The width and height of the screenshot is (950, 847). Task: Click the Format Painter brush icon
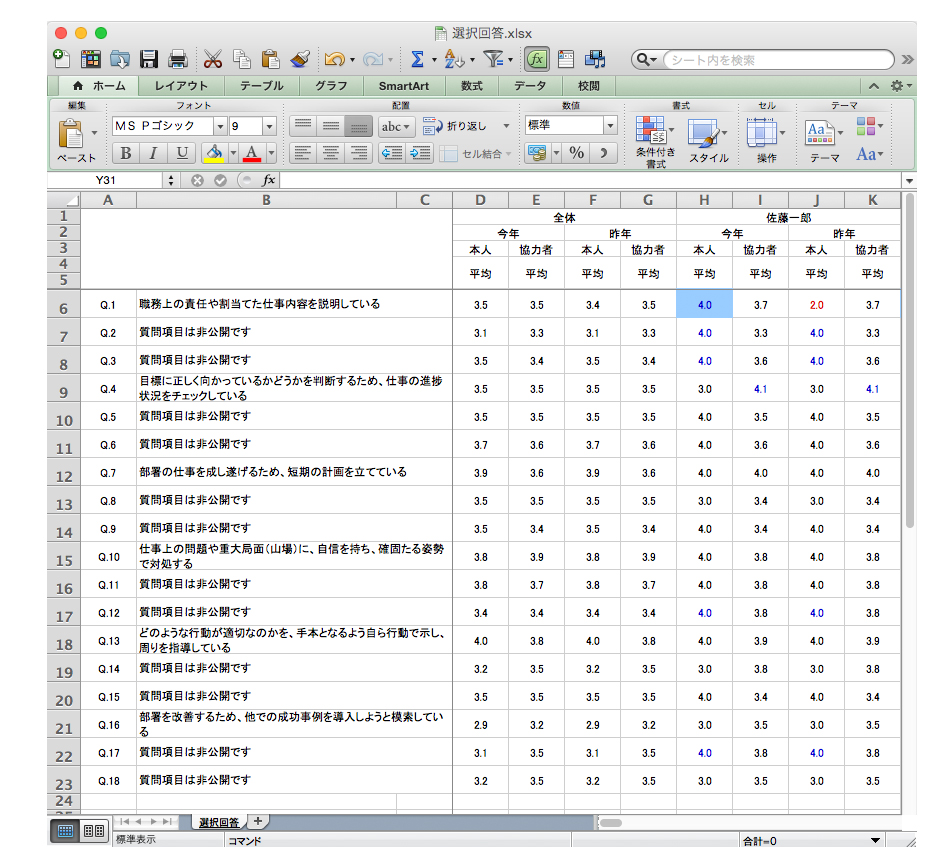(x=298, y=59)
